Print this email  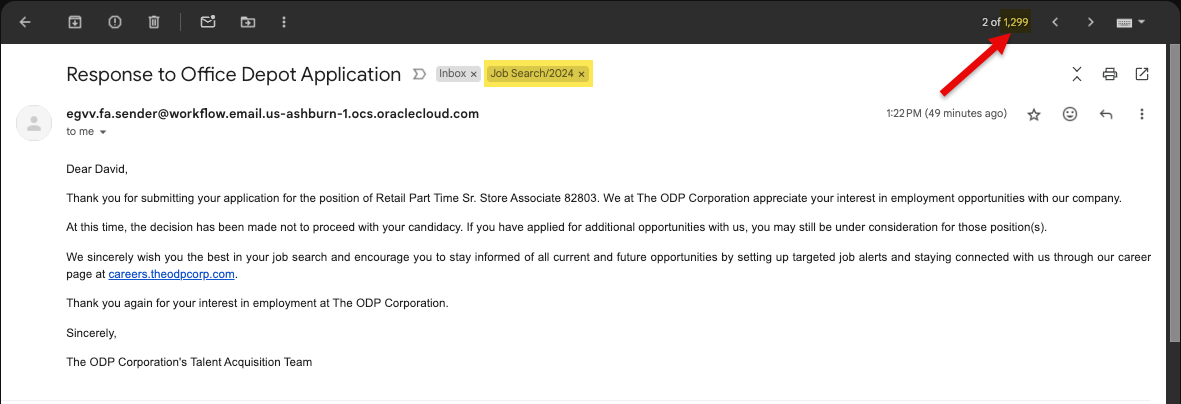(1109, 74)
